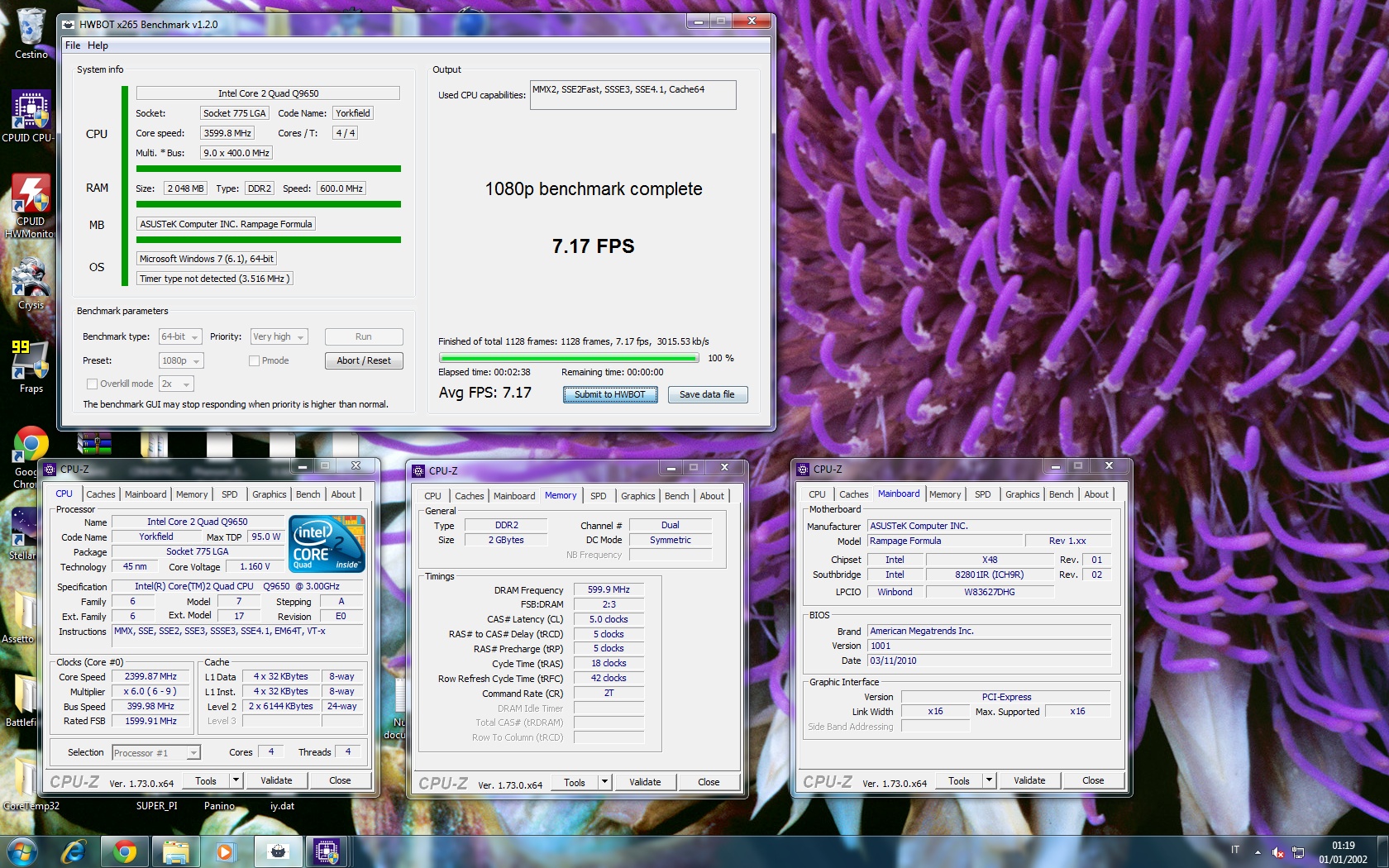Switch to Bench tab in CPU window

point(308,494)
